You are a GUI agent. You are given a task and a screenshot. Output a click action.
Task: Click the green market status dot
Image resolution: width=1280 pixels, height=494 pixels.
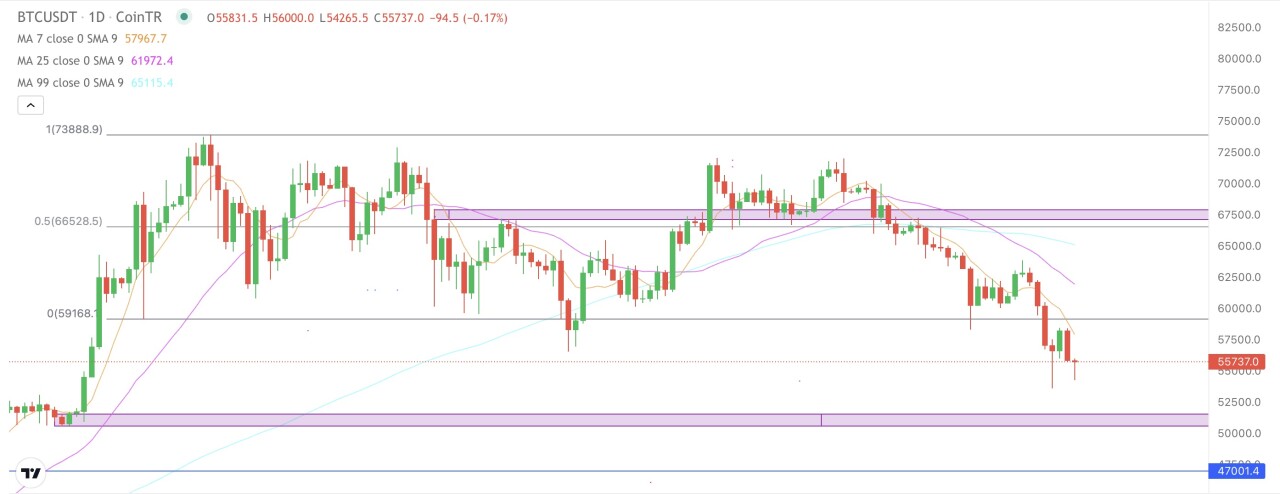(183, 17)
